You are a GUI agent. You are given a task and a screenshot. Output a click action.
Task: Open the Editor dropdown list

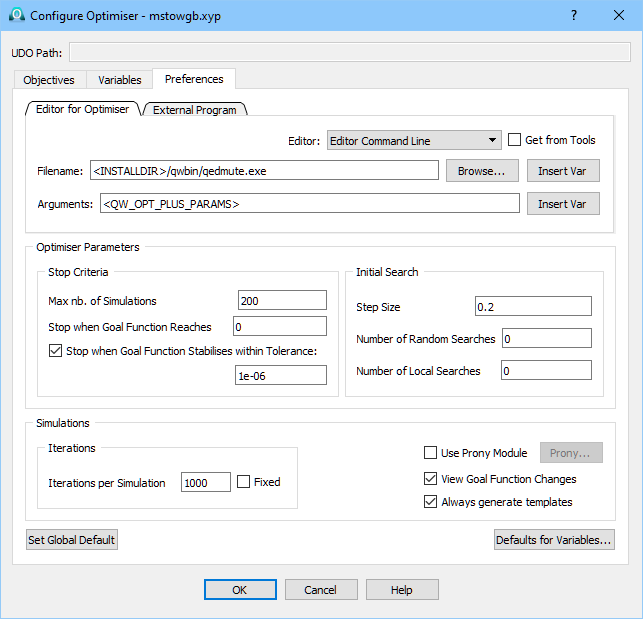point(414,141)
